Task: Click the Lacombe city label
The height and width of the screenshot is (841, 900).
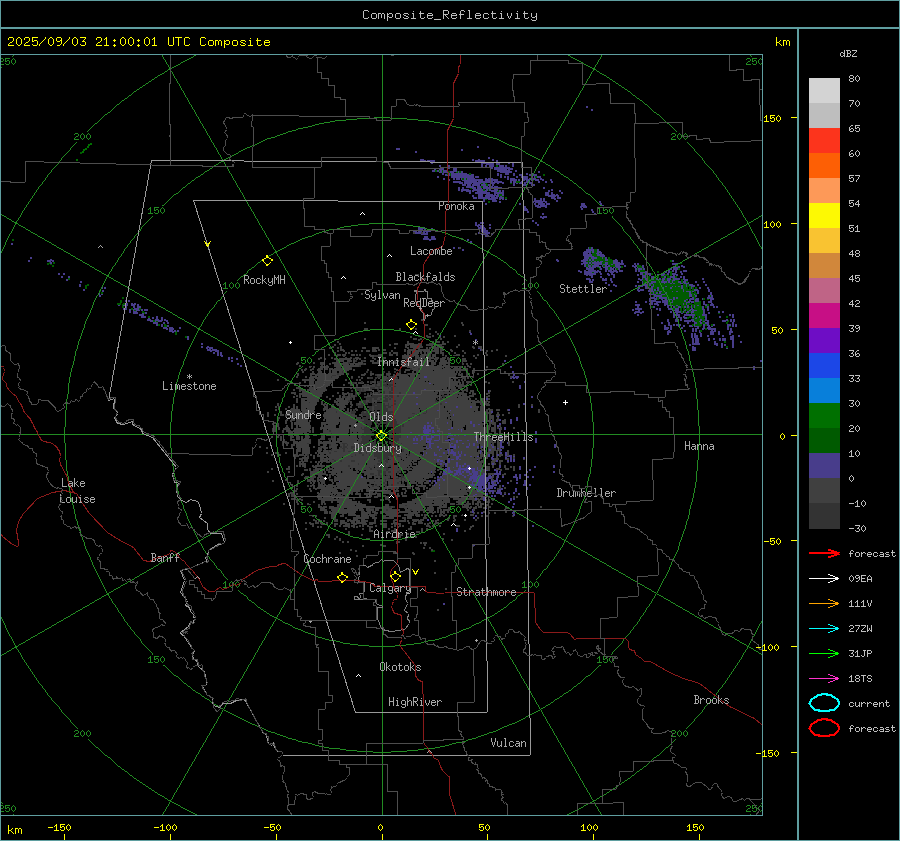Action: (431, 251)
